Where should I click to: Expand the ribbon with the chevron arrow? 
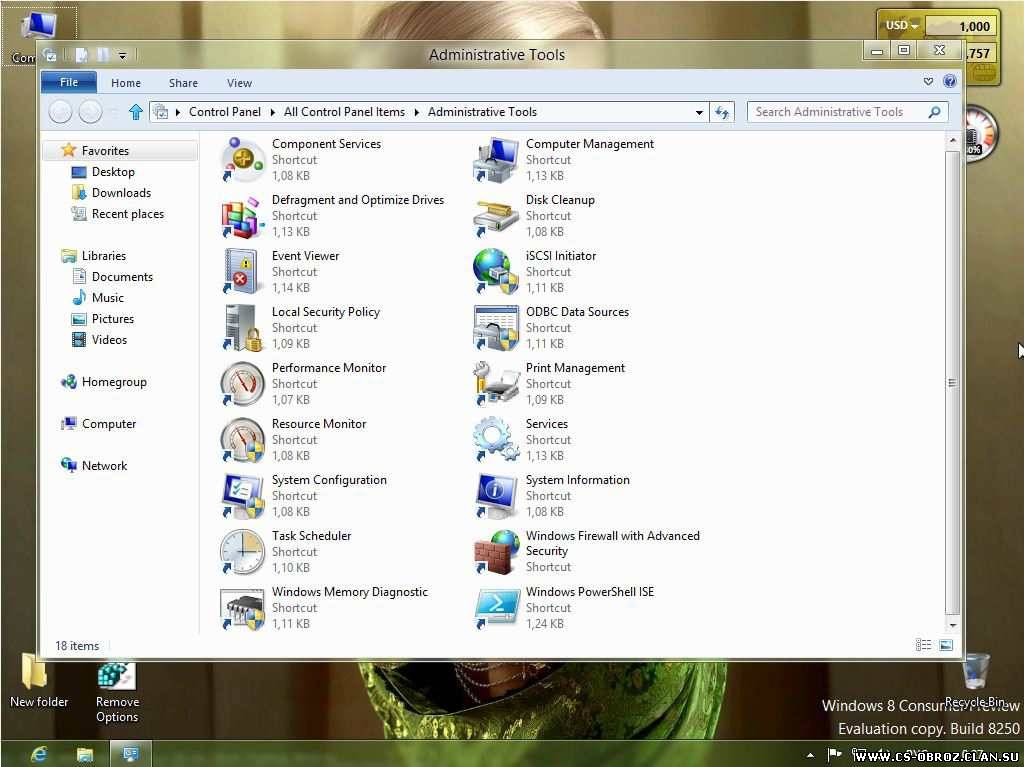(x=928, y=82)
